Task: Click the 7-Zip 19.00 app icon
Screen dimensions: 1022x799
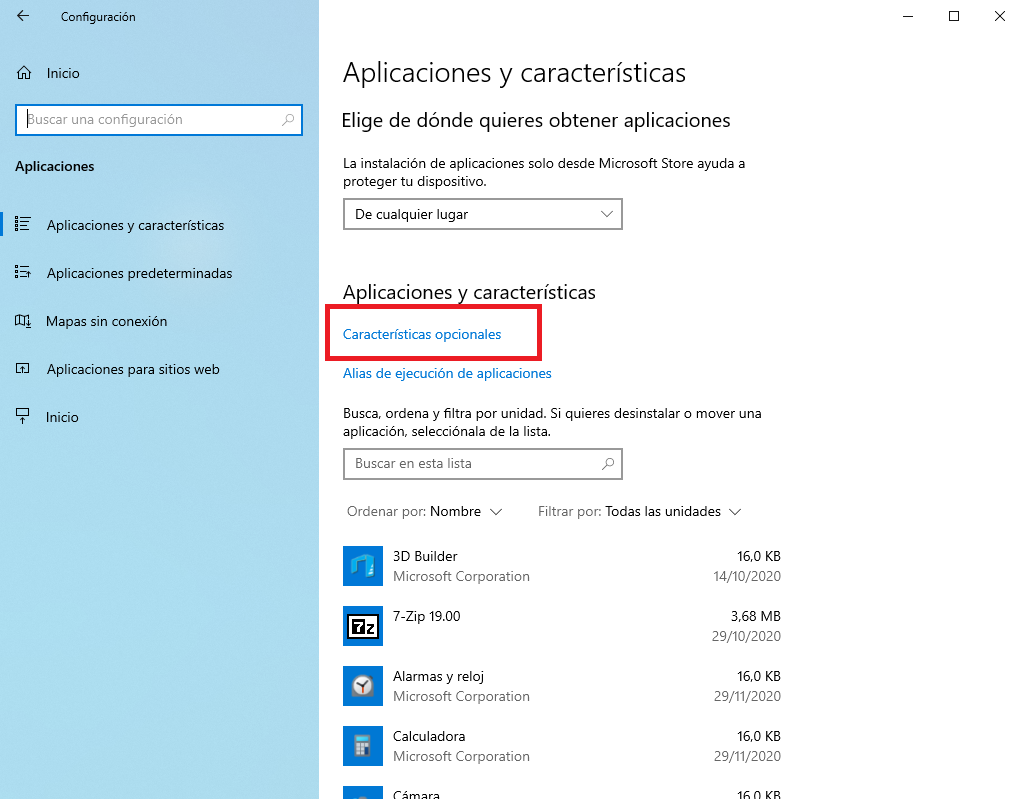Action: click(361, 626)
